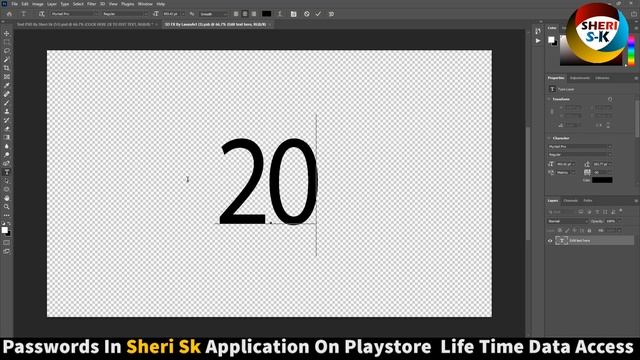Switch to the Channels tab

point(570,201)
